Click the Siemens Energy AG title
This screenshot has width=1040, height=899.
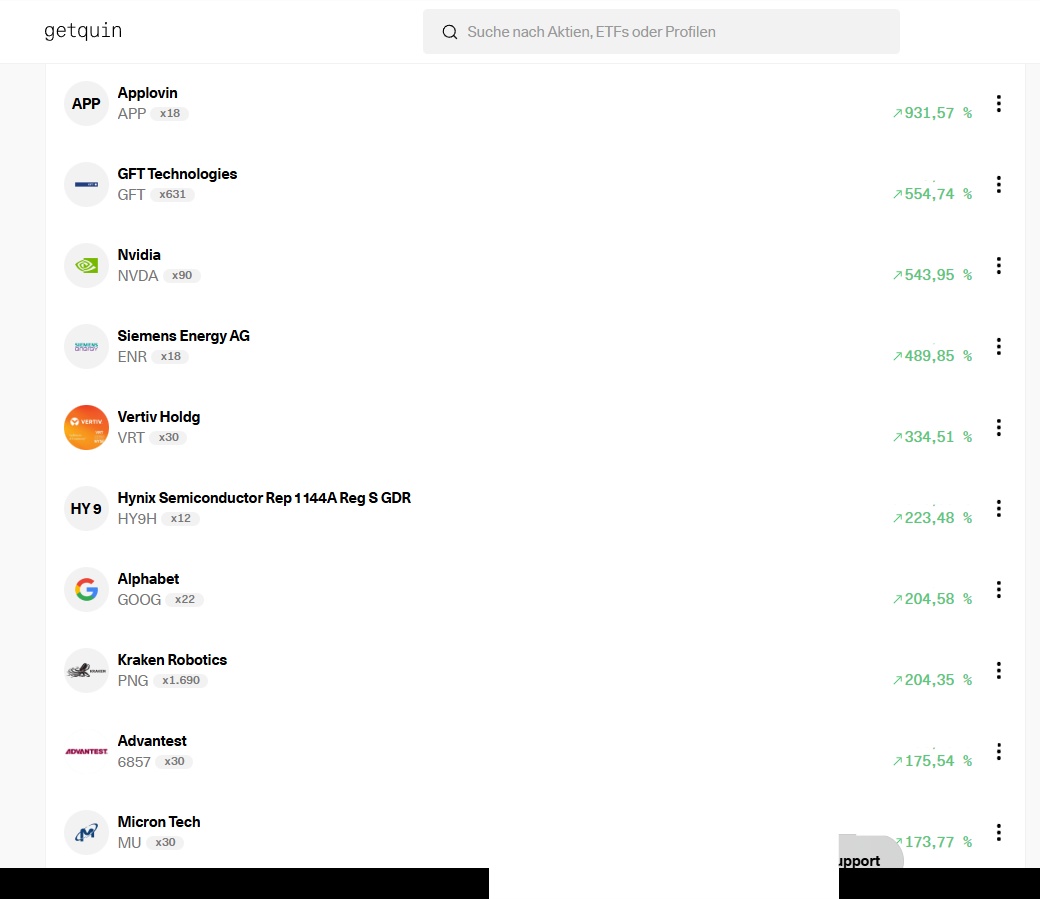click(183, 336)
